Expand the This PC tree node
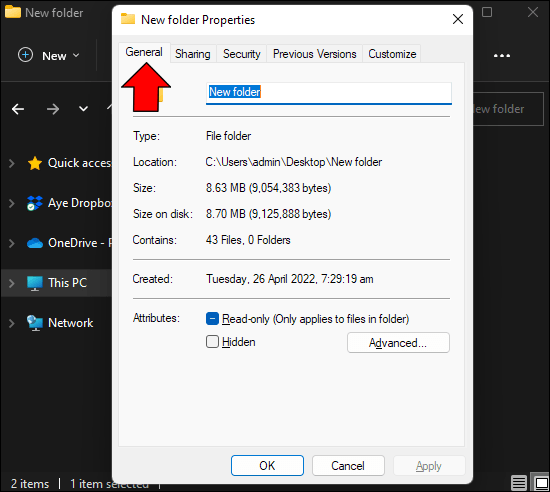Screen dimensions: 550x492 (x=12, y=283)
